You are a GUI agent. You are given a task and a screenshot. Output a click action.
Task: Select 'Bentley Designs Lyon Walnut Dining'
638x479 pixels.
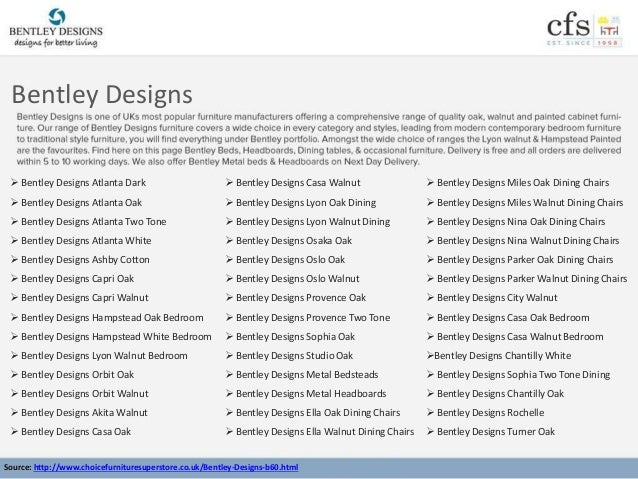coord(313,222)
